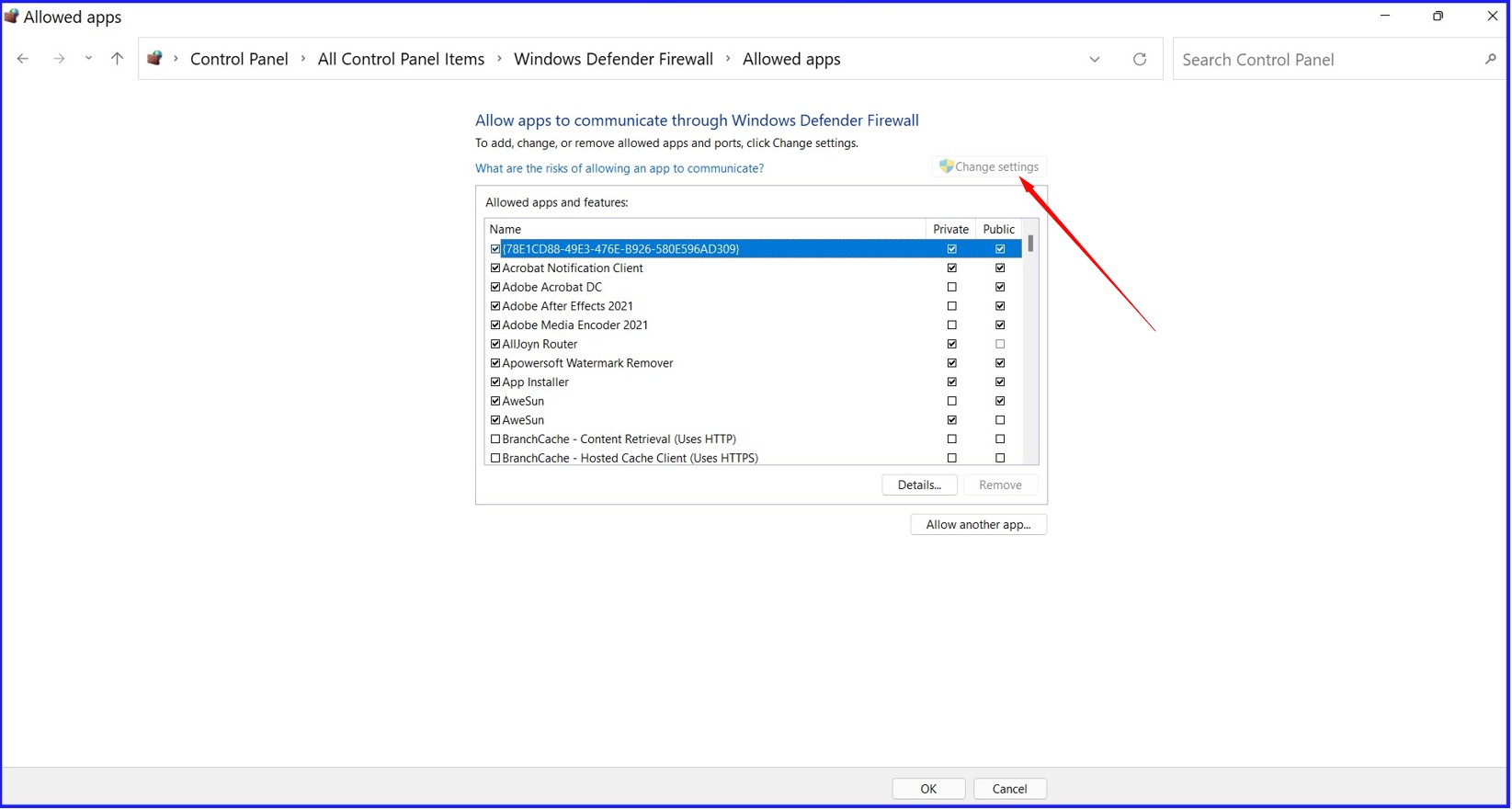Toggle Adobe Media Encoder 2021 Private checkbox
1512x810 pixels.
click(952, 325)
